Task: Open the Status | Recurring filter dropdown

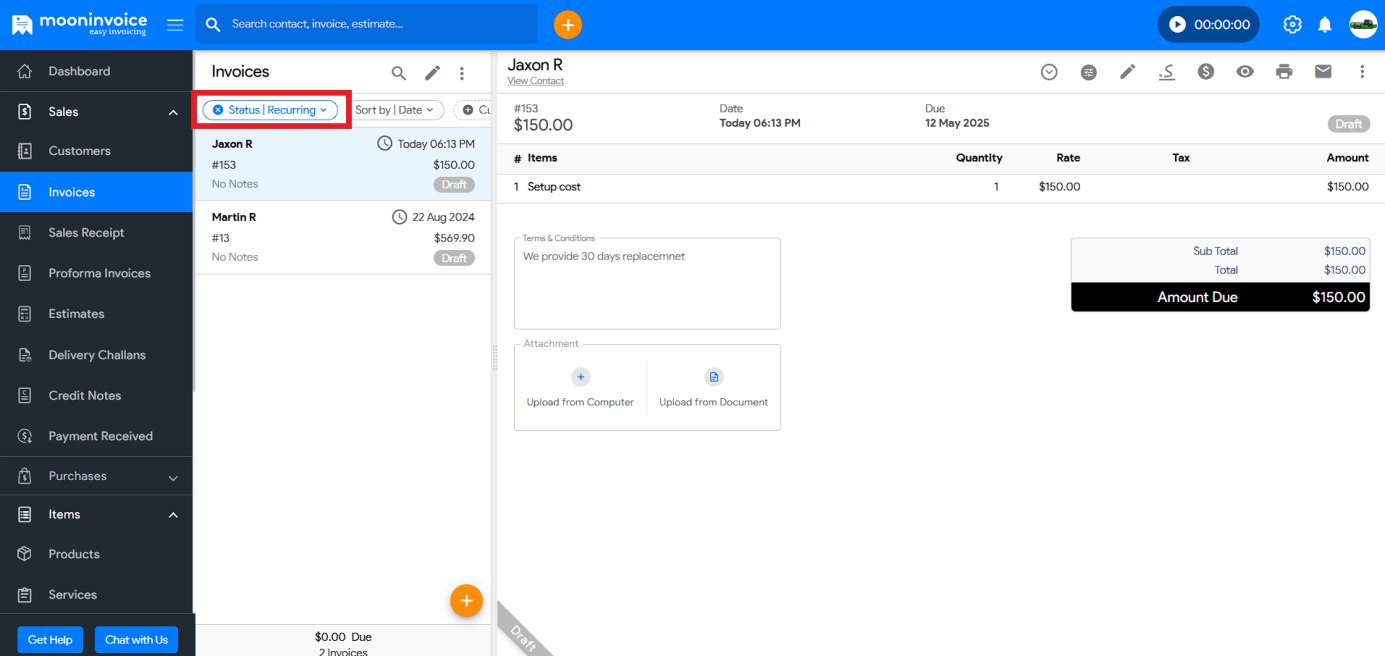Action: pos(270,110)
